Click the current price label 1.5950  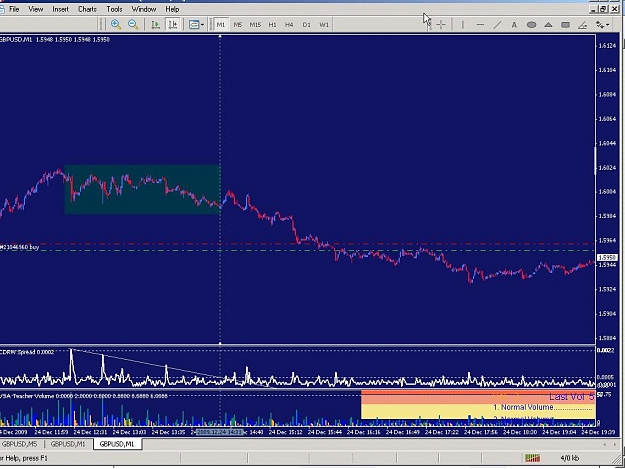pyautogui.click(x=607, y=258)
